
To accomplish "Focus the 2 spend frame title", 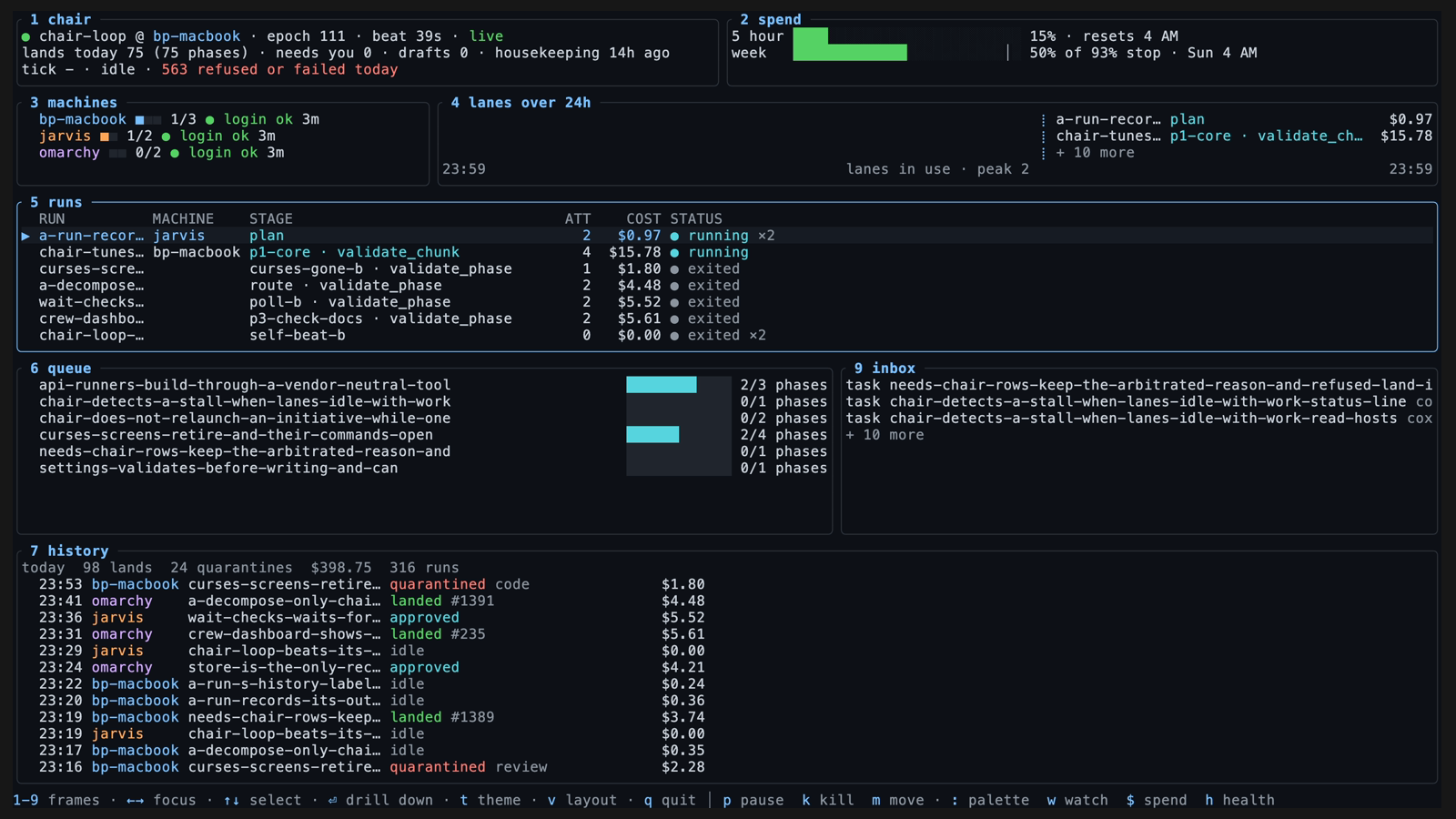I will pyautogui.click(x=770, y=19).
